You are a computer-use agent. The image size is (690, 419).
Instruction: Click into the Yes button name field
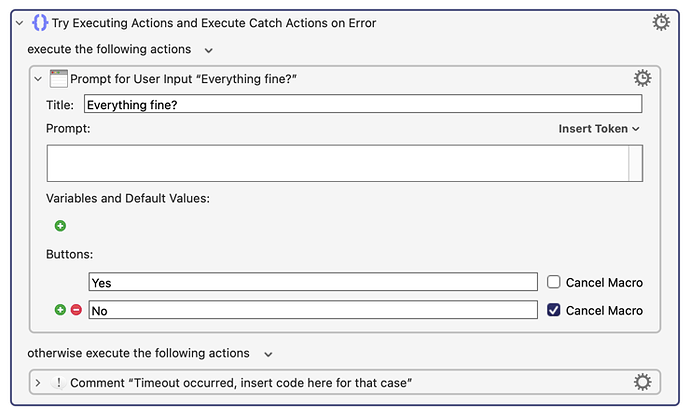(x=313, y=282)
